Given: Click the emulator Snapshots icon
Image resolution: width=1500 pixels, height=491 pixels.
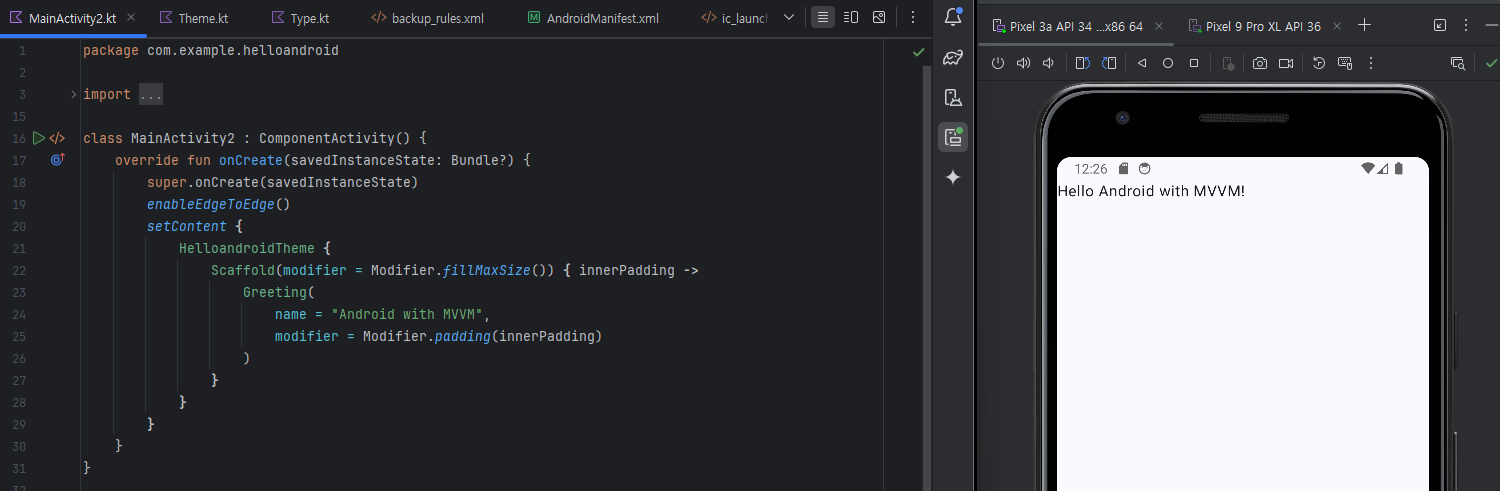Looking at the screenshot, I should 1319,63.
